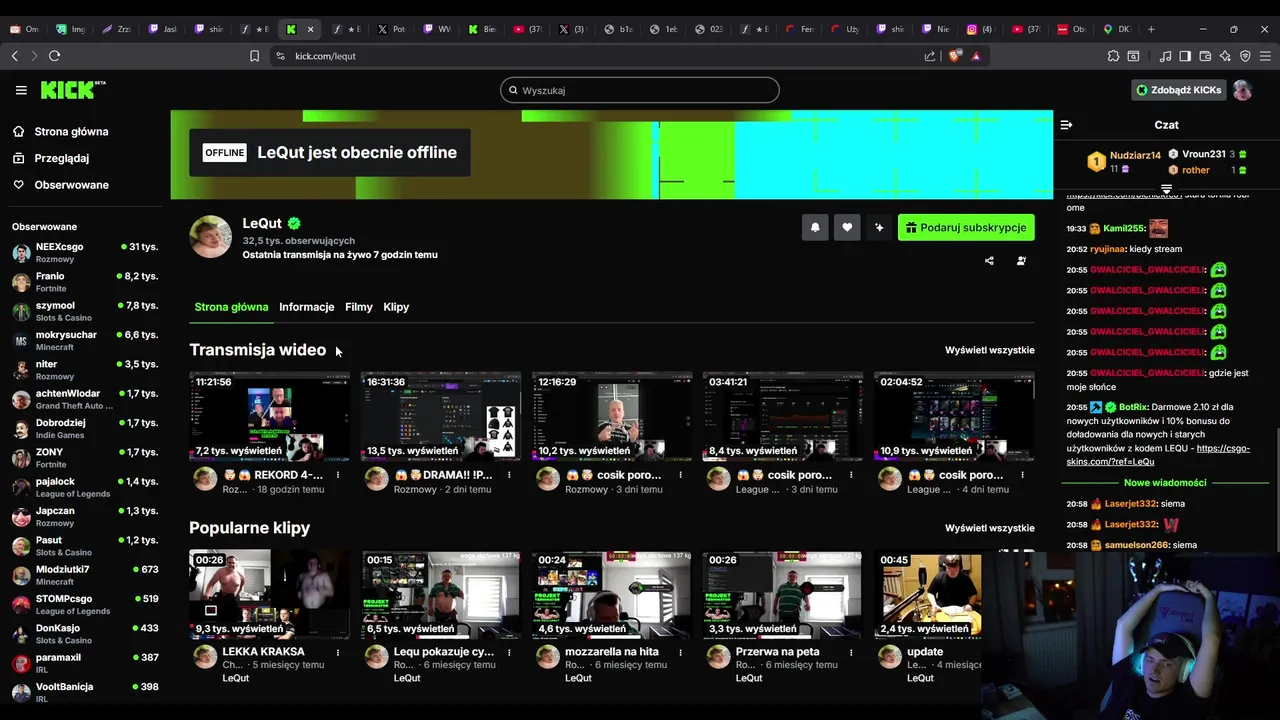Click the Zdobądź KICKs button
The width and height of the screenshot is (1280, 720).
[1178, 90]
